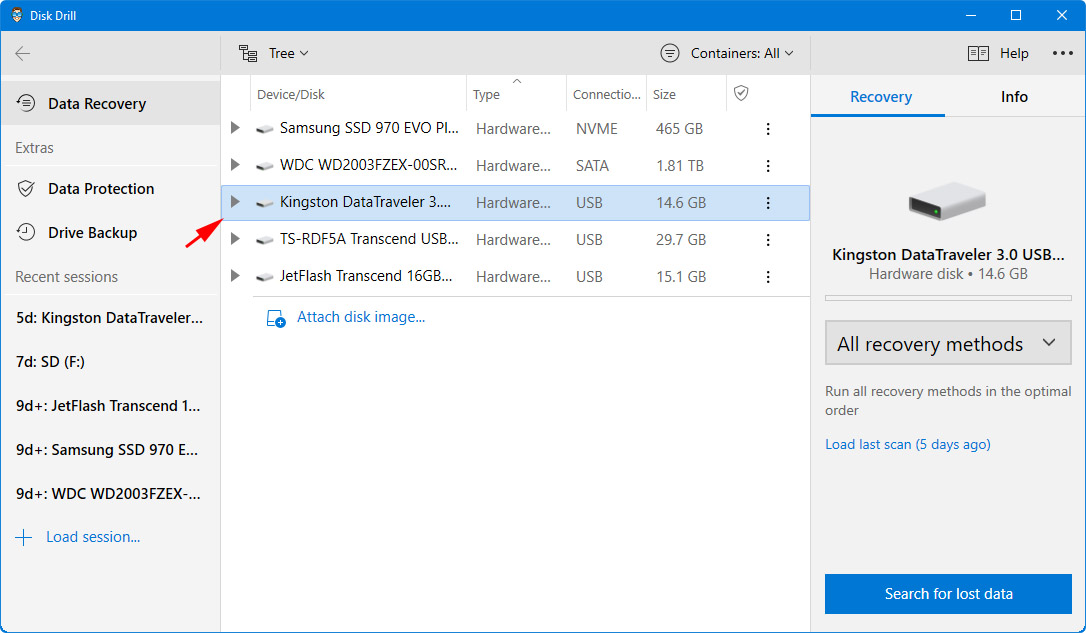Screen dimensions: 1086x633
Task: Click the Tree view icon in toolbar
Action: point(248,53)
